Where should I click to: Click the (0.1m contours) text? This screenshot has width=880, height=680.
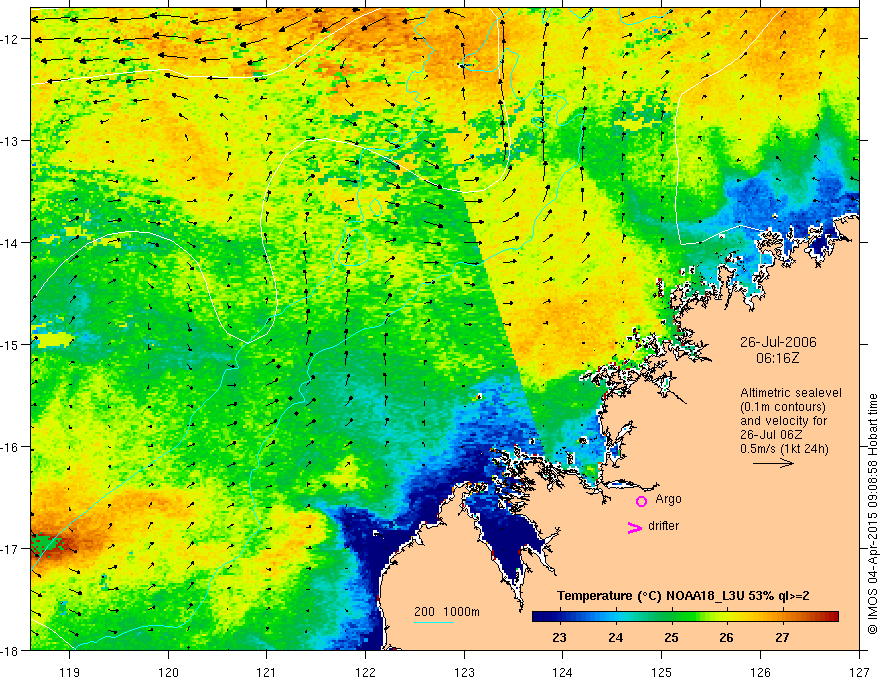[x=783, y=407]
